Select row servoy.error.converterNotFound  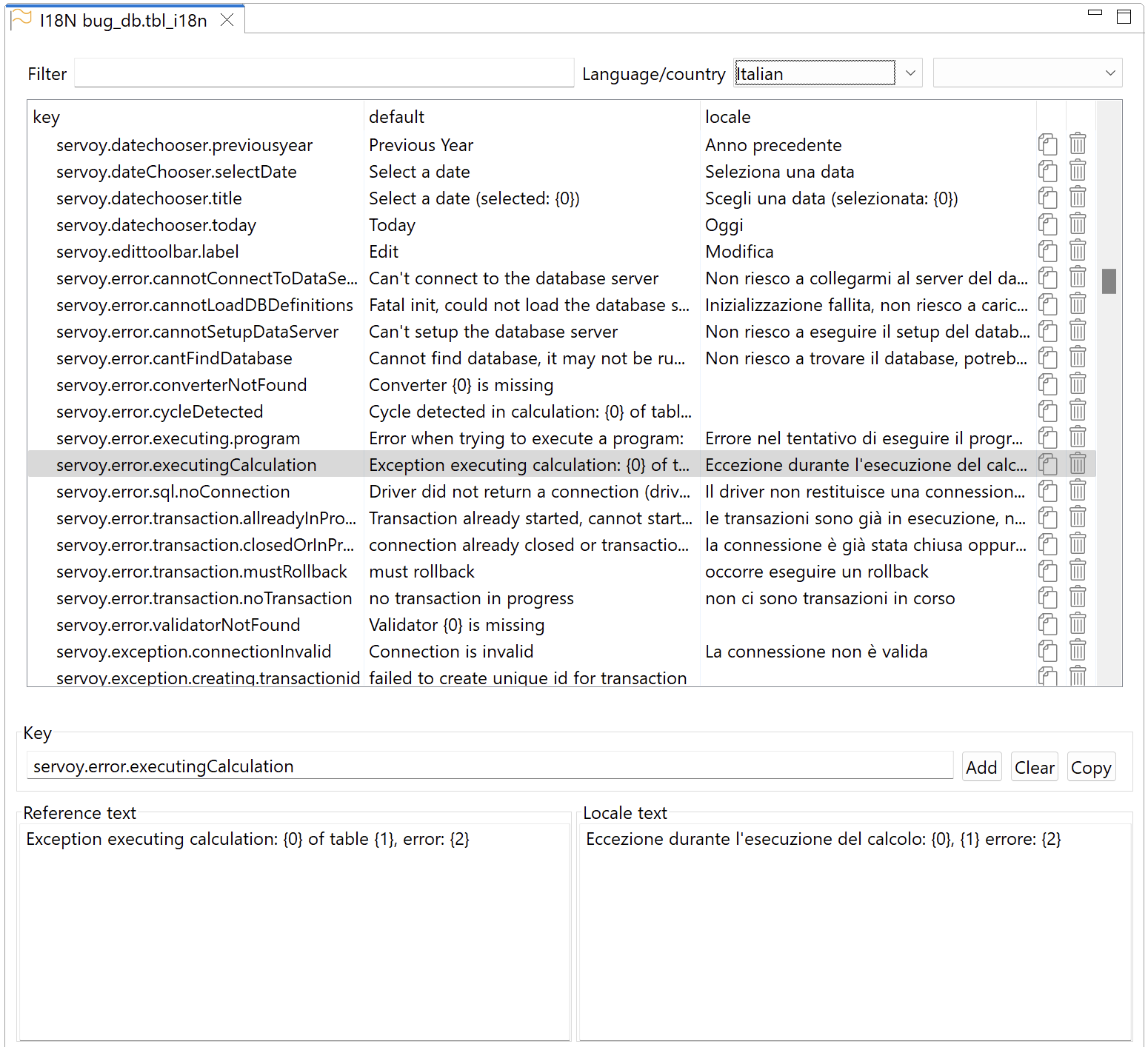[561, 384]
